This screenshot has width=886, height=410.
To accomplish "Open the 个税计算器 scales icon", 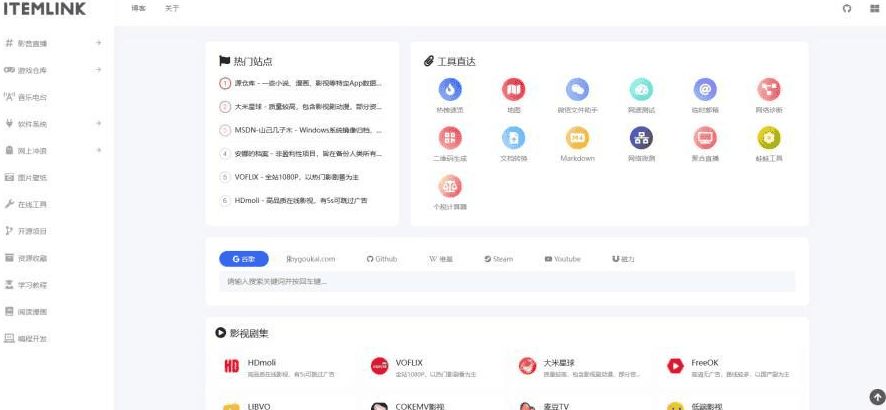I will [450, 186].
